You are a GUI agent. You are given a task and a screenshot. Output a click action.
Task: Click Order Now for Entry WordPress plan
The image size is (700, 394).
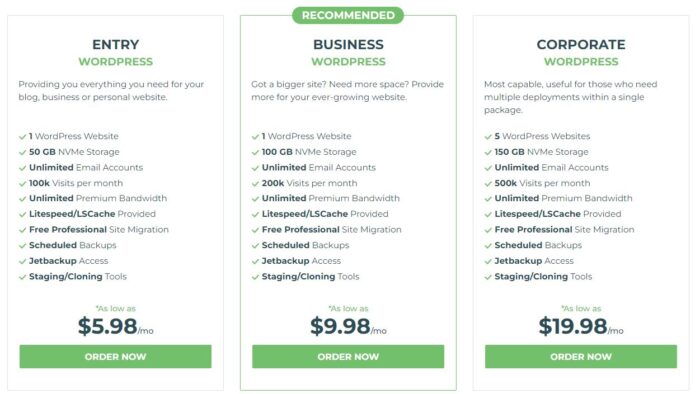(x=115, y=356)
